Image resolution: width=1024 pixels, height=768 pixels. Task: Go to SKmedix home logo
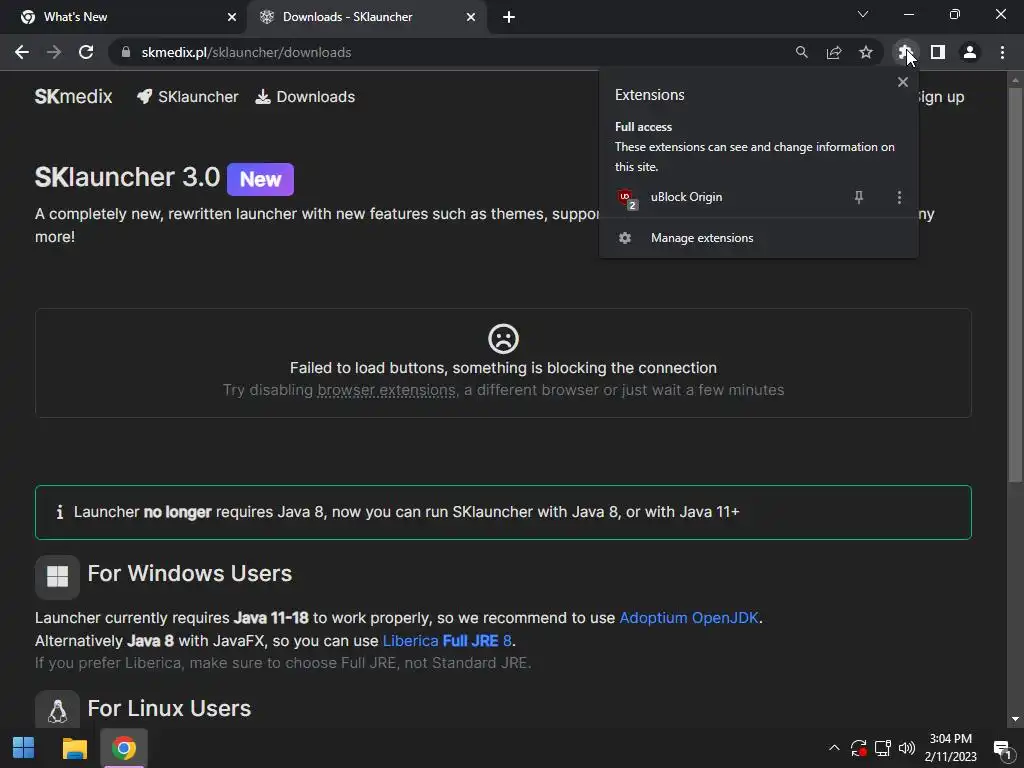(73, 97)
